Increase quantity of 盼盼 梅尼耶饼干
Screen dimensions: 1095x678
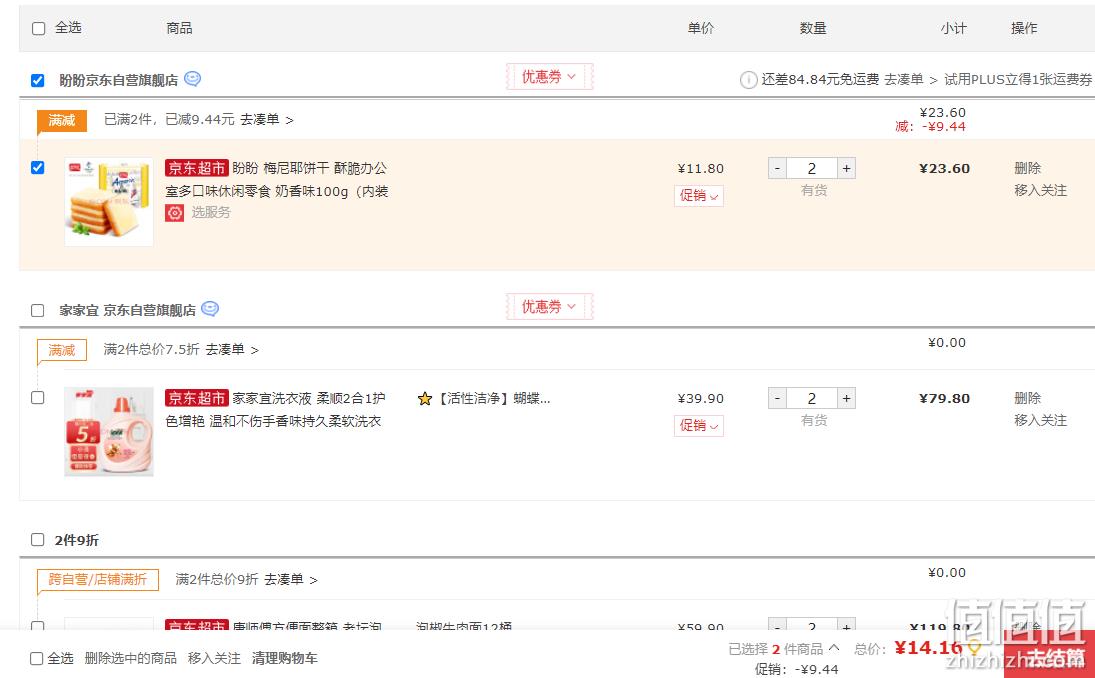[x=846, y=168]
